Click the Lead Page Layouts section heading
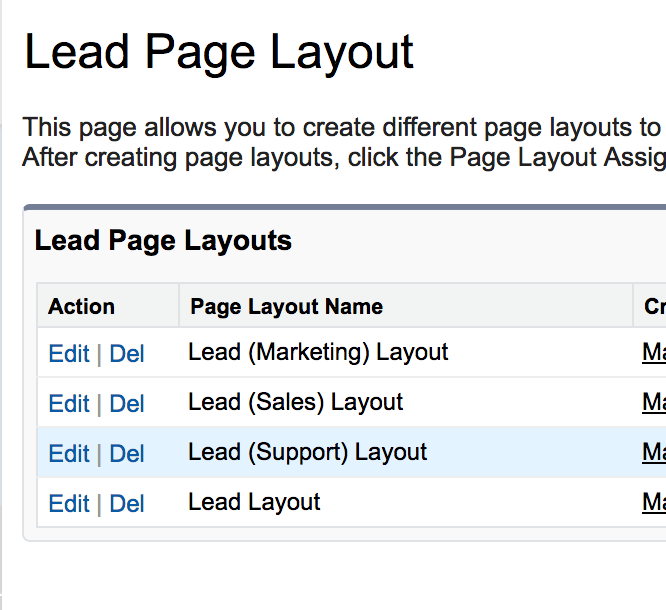This screenshot has height=610, width=666. point(163,241)
